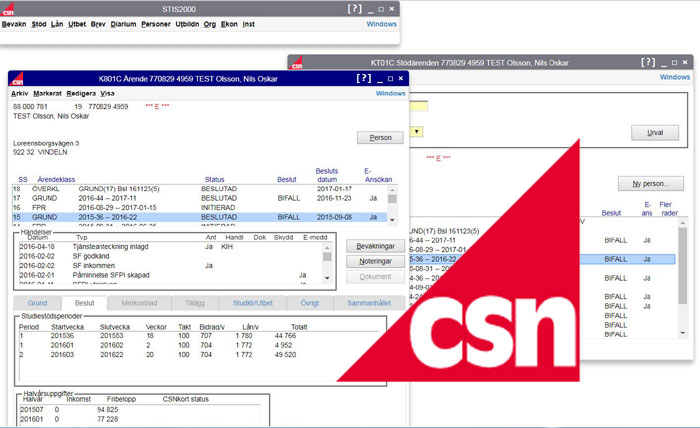Open Markerat menu in K801C window
The image size is (700, 428).
coord(47,93)
